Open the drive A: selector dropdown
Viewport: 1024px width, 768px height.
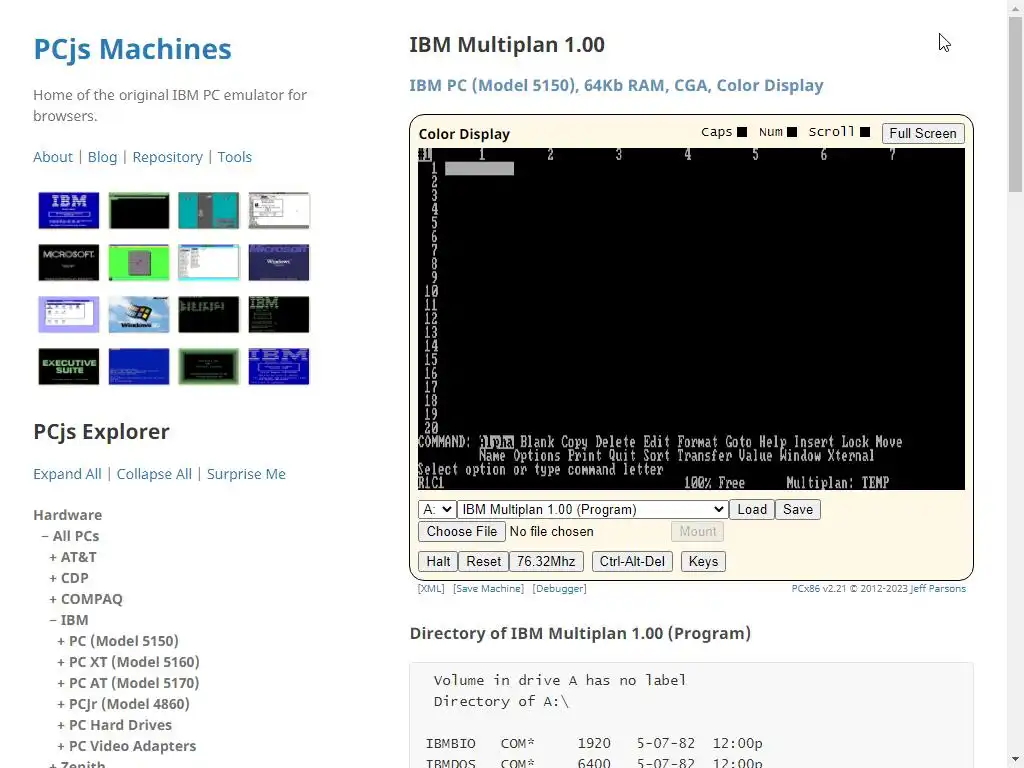(x=437, y=509)
